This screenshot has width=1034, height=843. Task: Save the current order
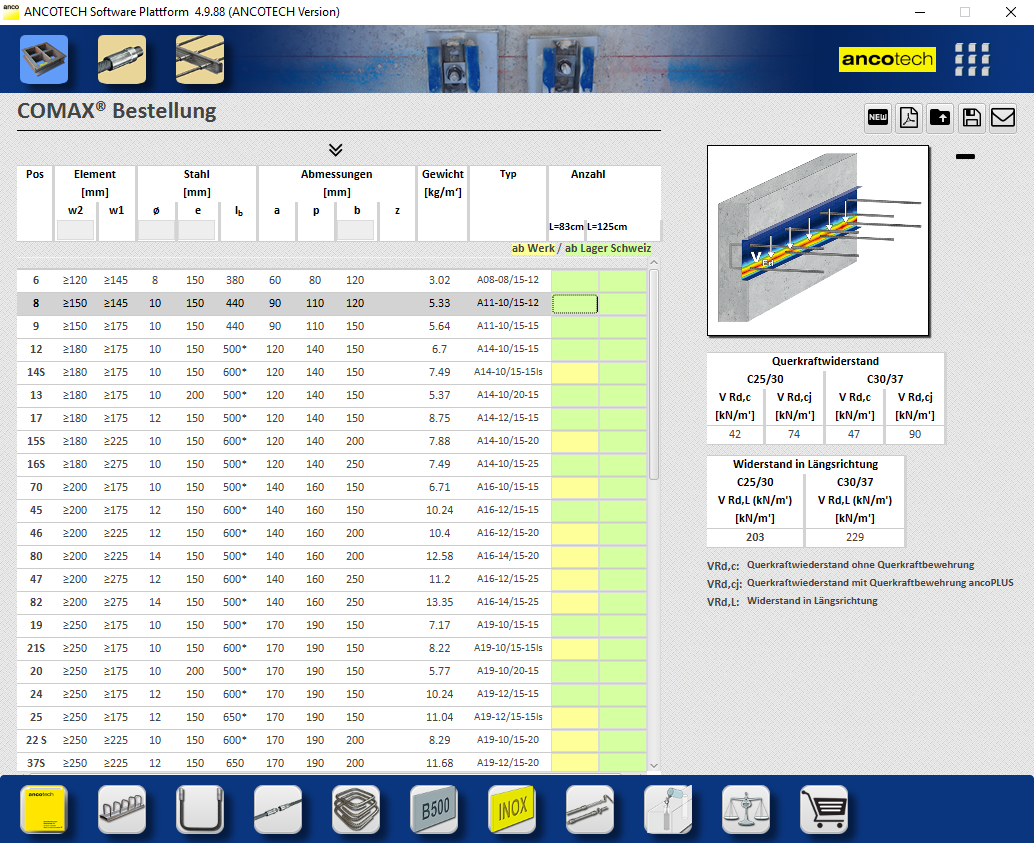971,118
